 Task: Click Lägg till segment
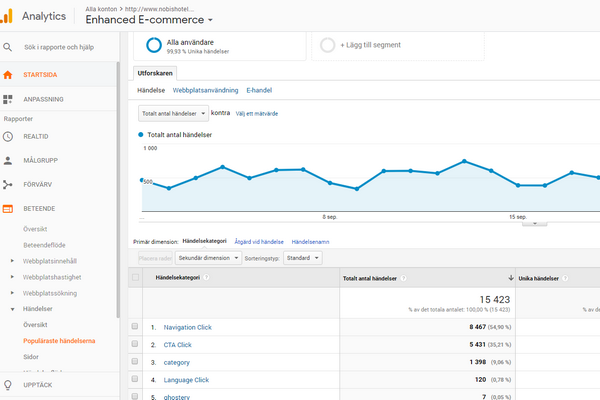370,45
